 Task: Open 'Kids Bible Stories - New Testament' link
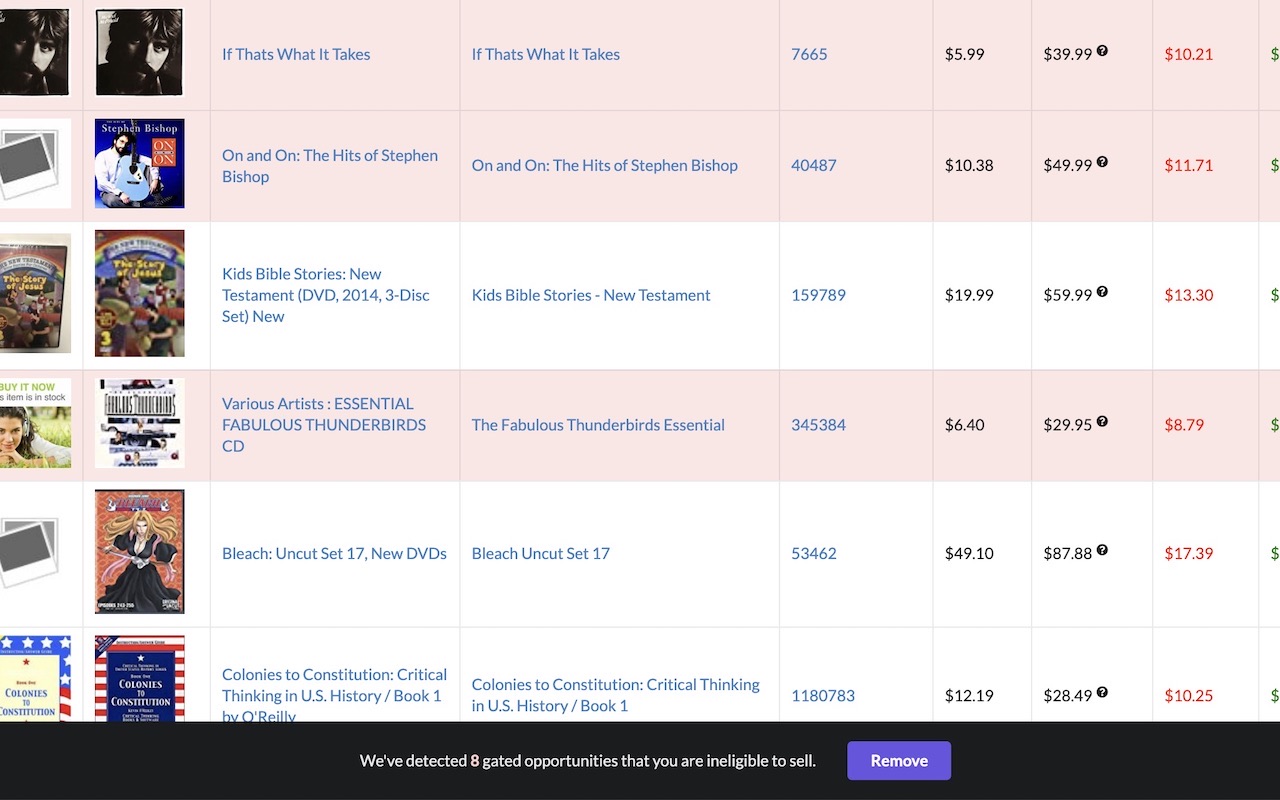click(x=591, y=295)
